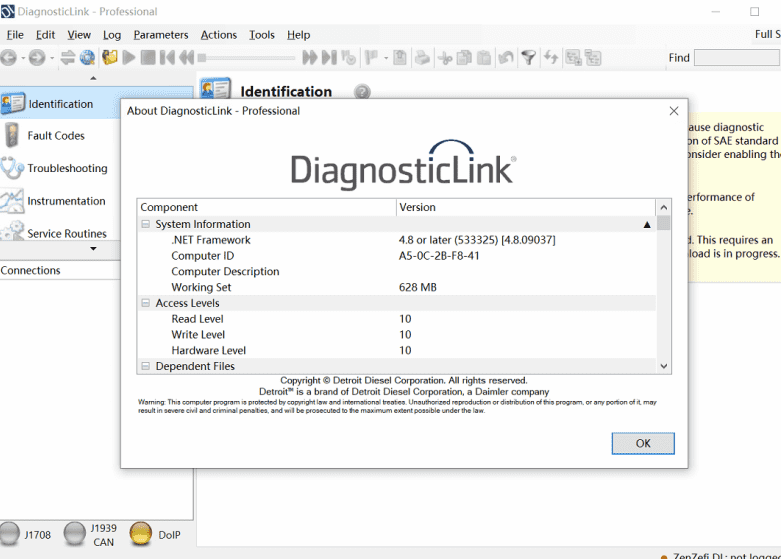Click the Play log playback button
The height and width of the screenshot is (559, 781).
pyautogui.click(x=129, y=58)
